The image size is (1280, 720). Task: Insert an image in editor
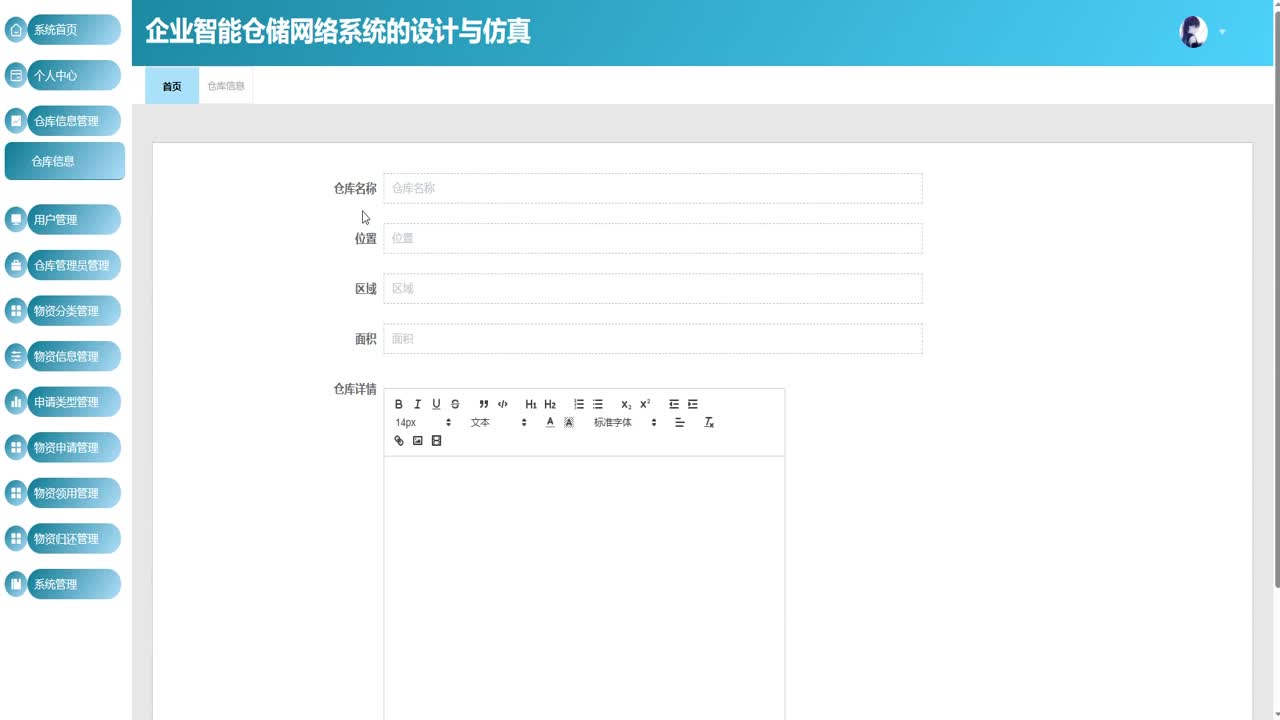pos(417,441)
